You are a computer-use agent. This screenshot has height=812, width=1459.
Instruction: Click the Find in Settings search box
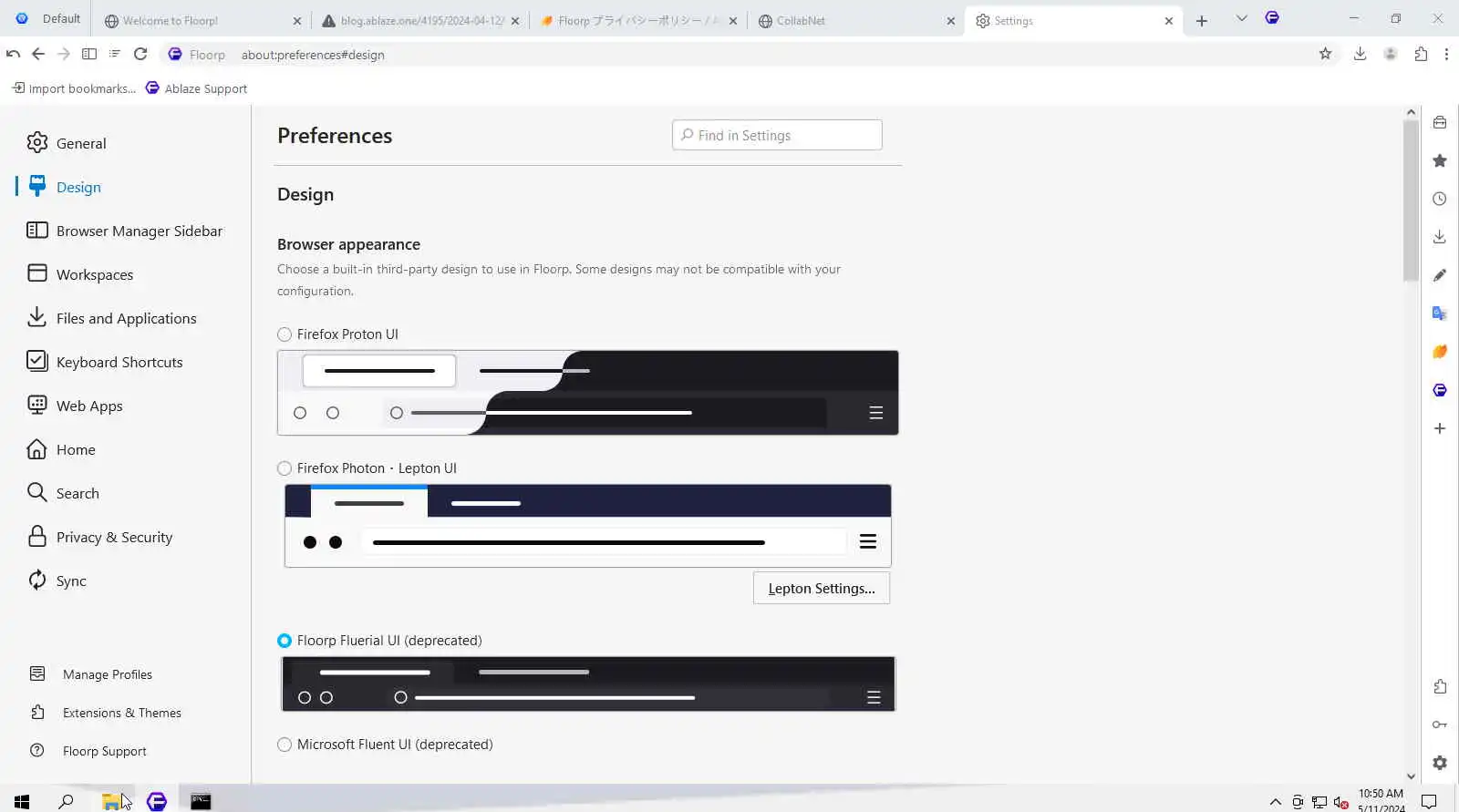point(777,135)
